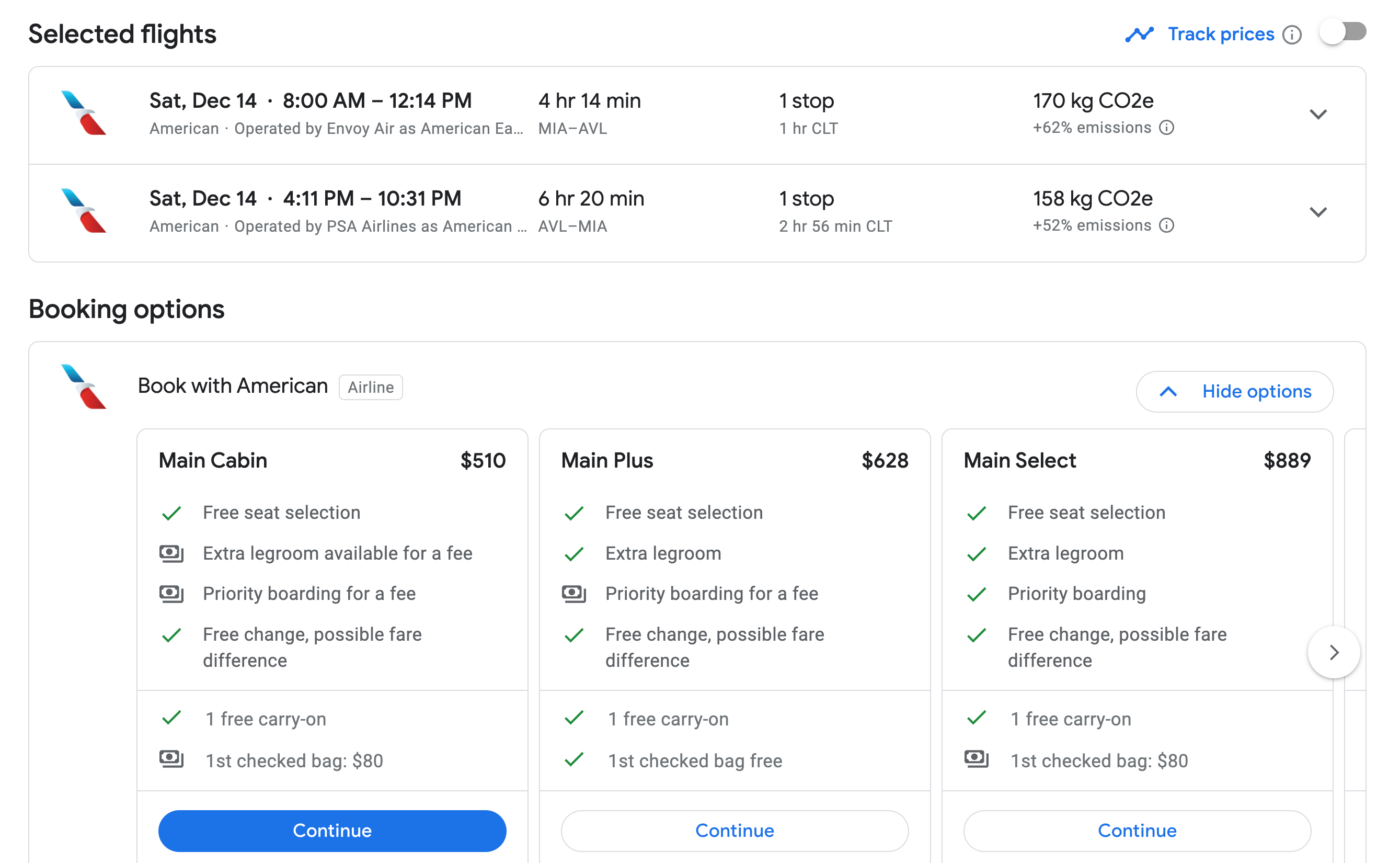
Task: Click the Track prices trend graph icon
Action: [x=1139, y=34]
